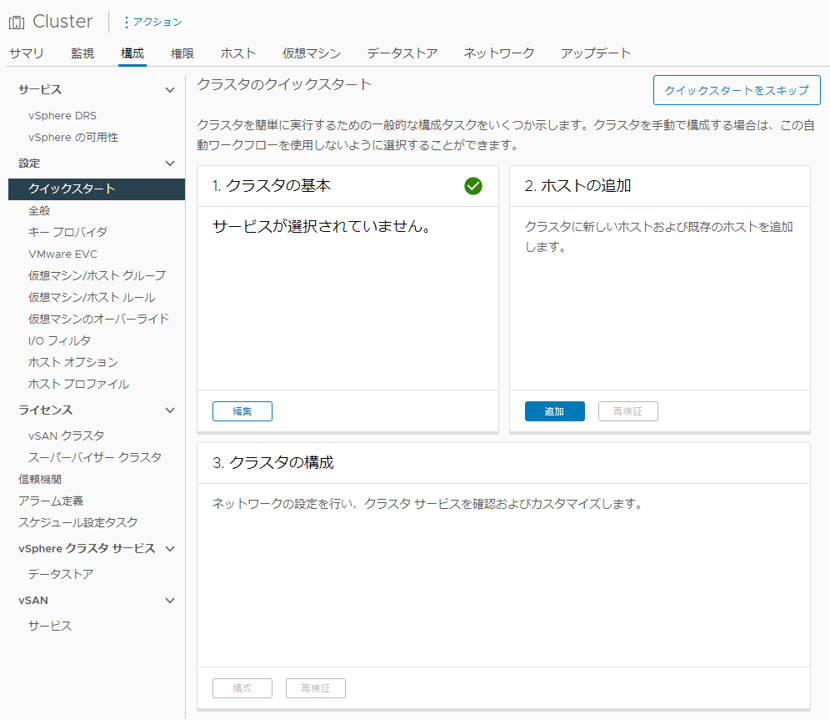Select クイックスタート in sidebar

click(x=96, y=189)
